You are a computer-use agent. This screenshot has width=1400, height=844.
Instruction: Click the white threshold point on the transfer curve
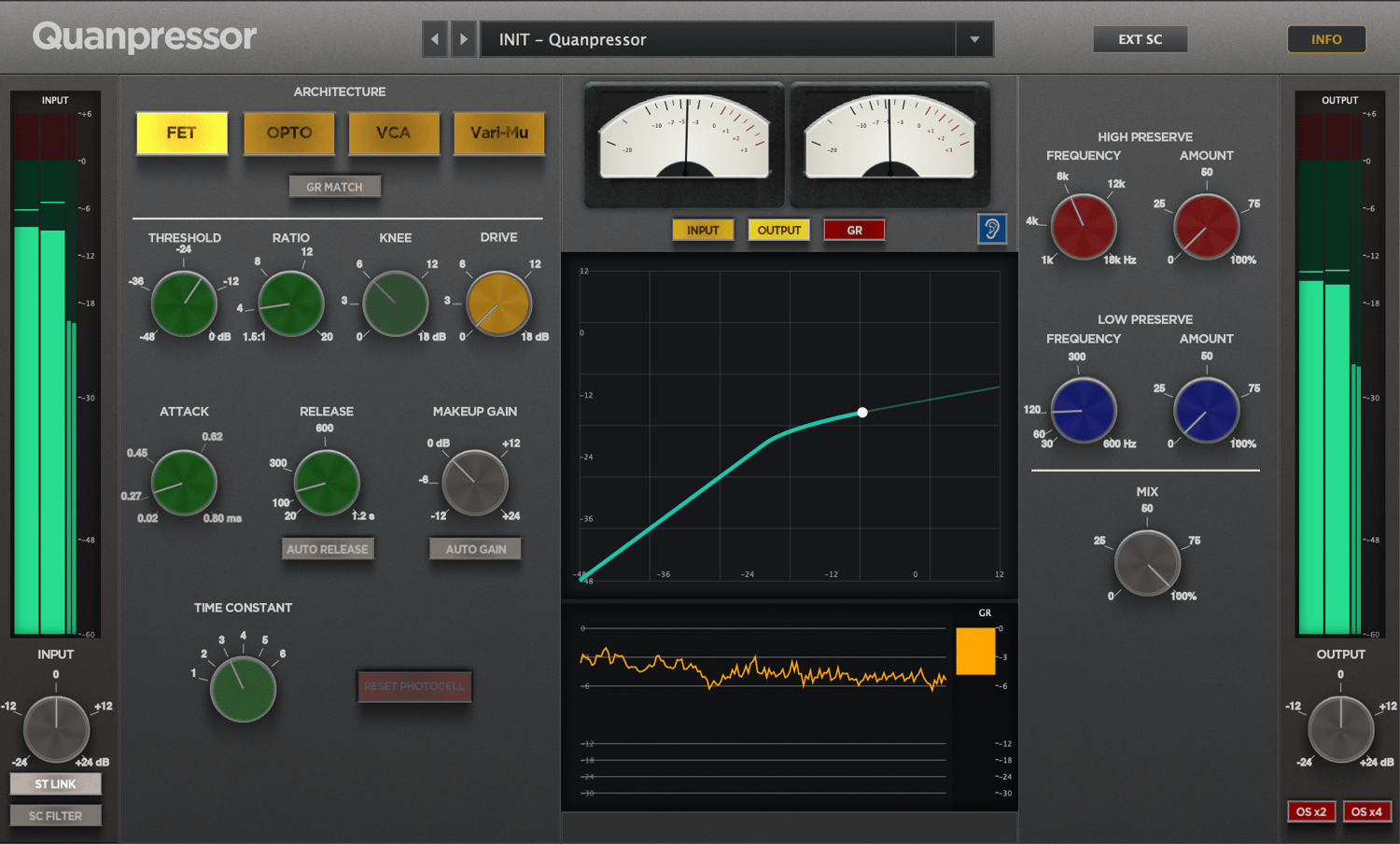coord(862,412)
